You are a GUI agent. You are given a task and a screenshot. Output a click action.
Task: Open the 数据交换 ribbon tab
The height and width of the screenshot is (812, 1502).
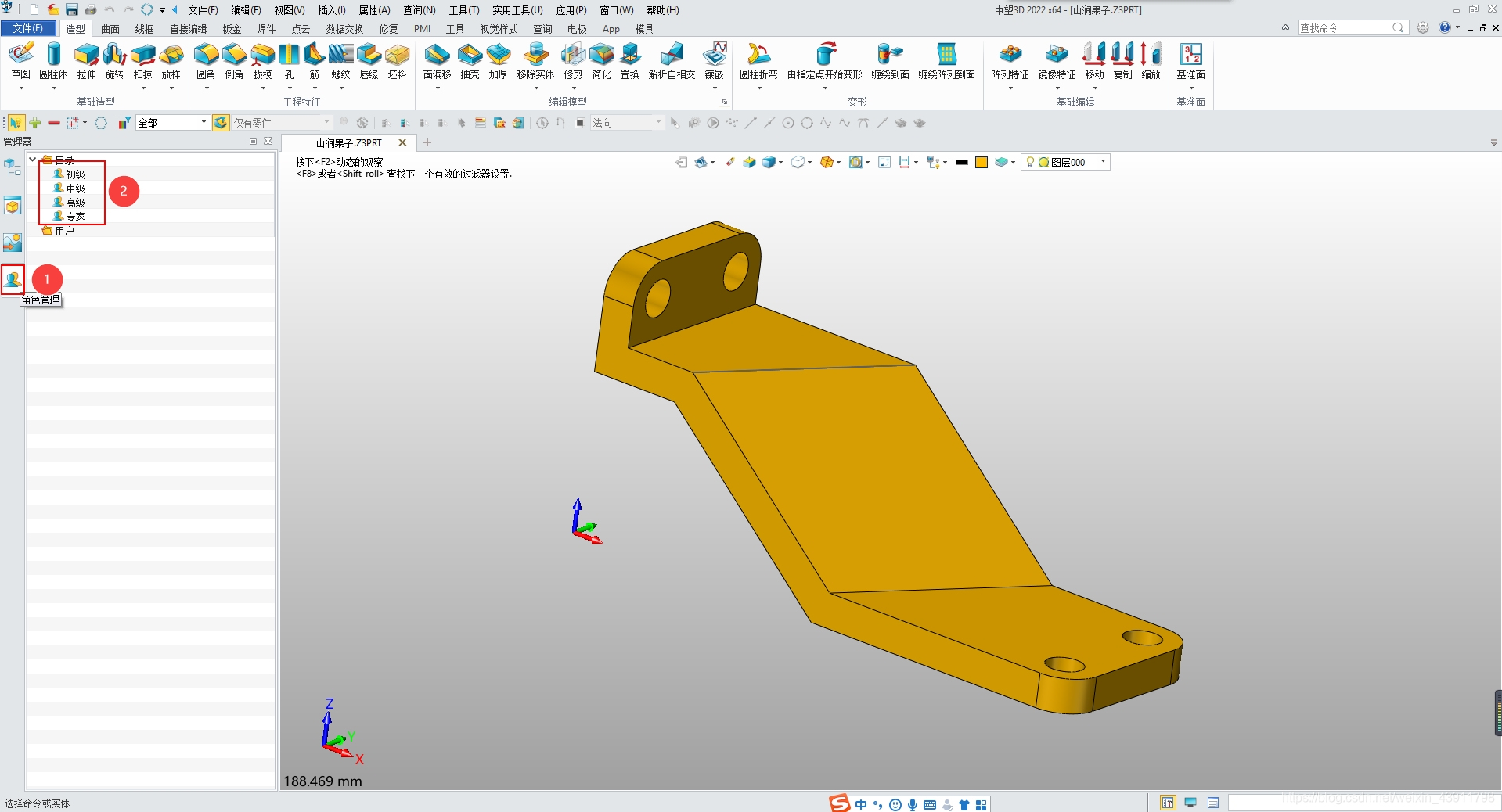tap(344, 29)
